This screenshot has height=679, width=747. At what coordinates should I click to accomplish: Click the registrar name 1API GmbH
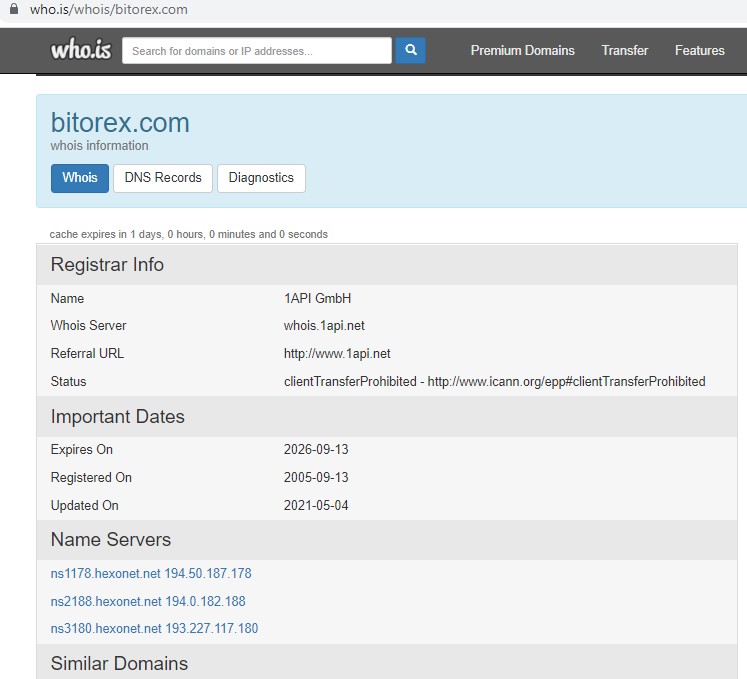(x=317, y=299)
